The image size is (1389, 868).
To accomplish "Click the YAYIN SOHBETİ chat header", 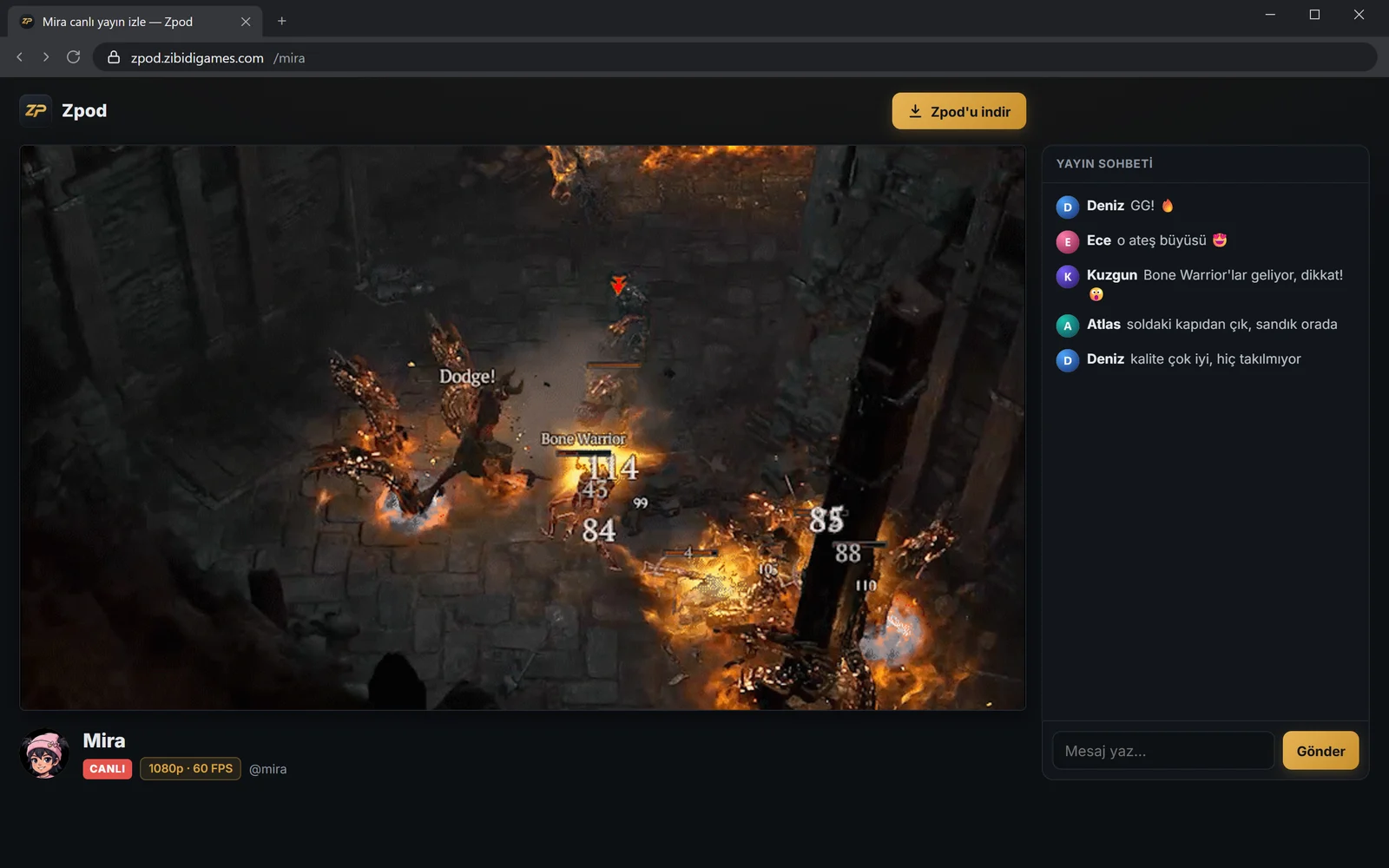I will click(1104, 163).
